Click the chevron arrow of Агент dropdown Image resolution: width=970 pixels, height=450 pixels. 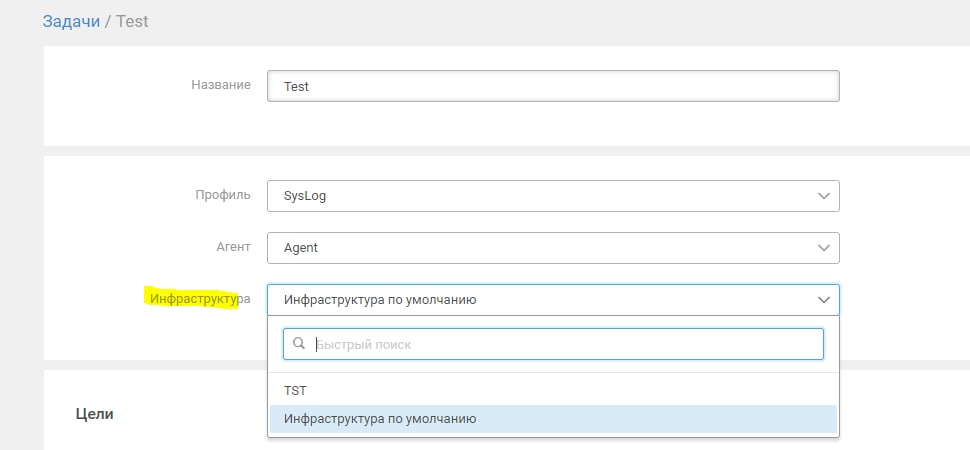pos(823,248)
